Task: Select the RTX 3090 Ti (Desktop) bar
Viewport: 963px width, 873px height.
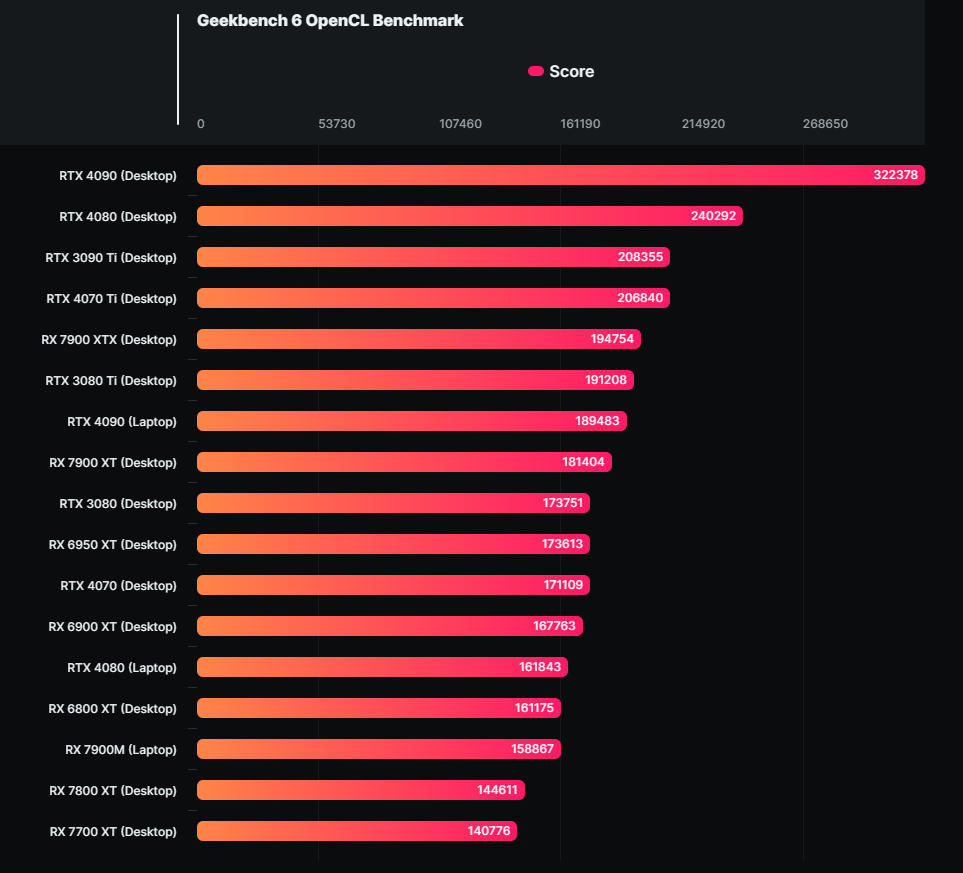Action: pyautogui.click(x=433, y=257)
